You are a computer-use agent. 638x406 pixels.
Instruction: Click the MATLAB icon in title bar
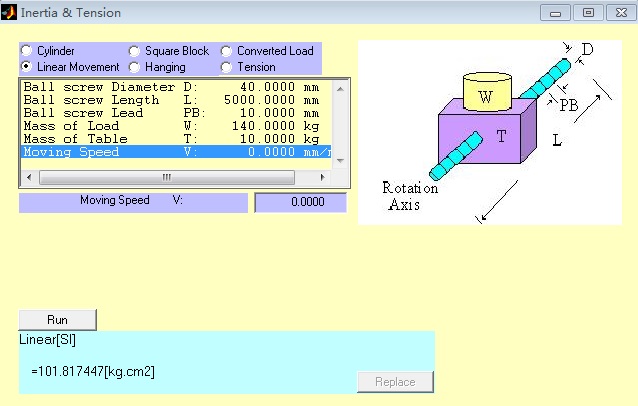[x=10, y=13]
